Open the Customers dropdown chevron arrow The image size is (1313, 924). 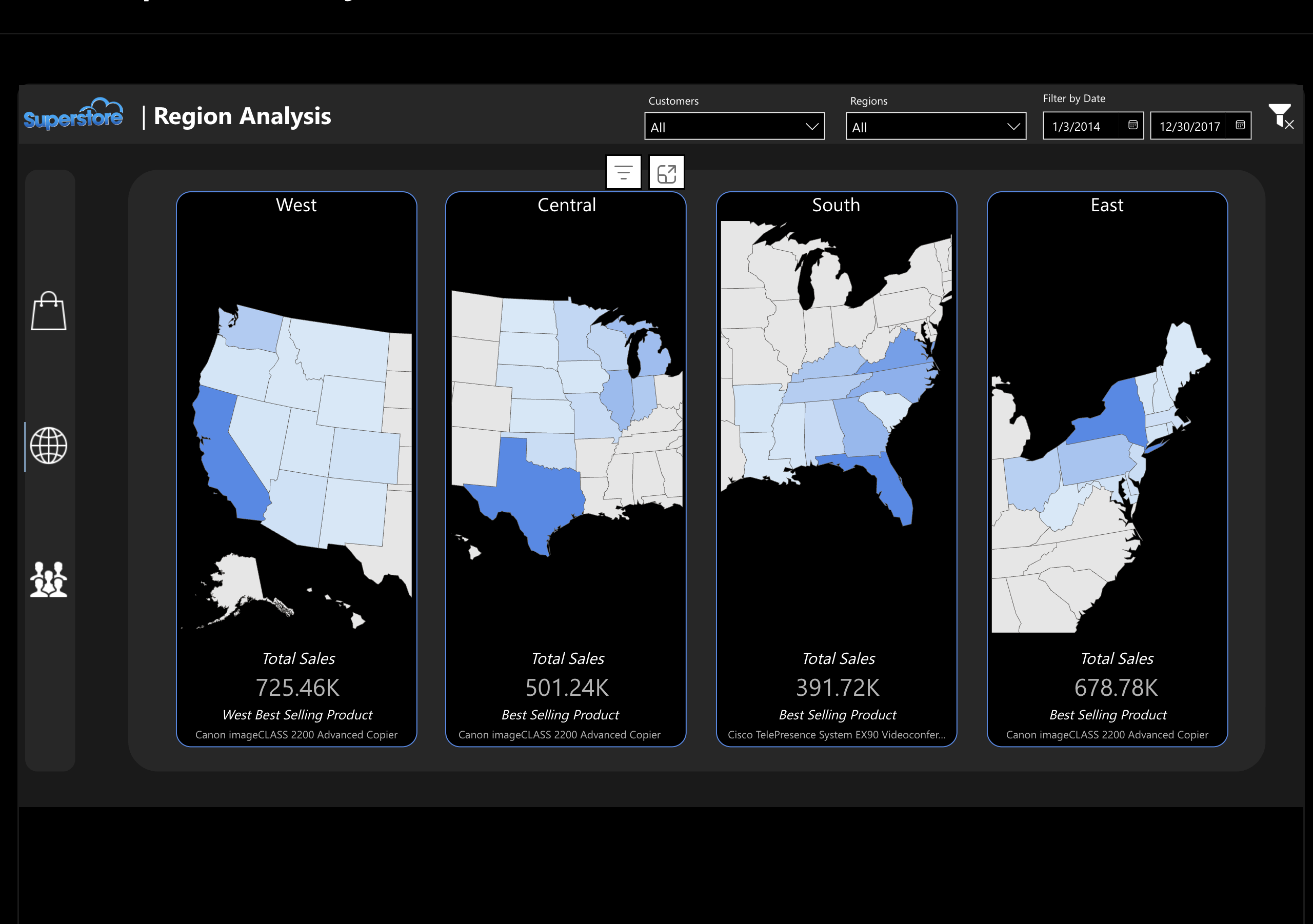pyautogui.click(x=813, y=126)
